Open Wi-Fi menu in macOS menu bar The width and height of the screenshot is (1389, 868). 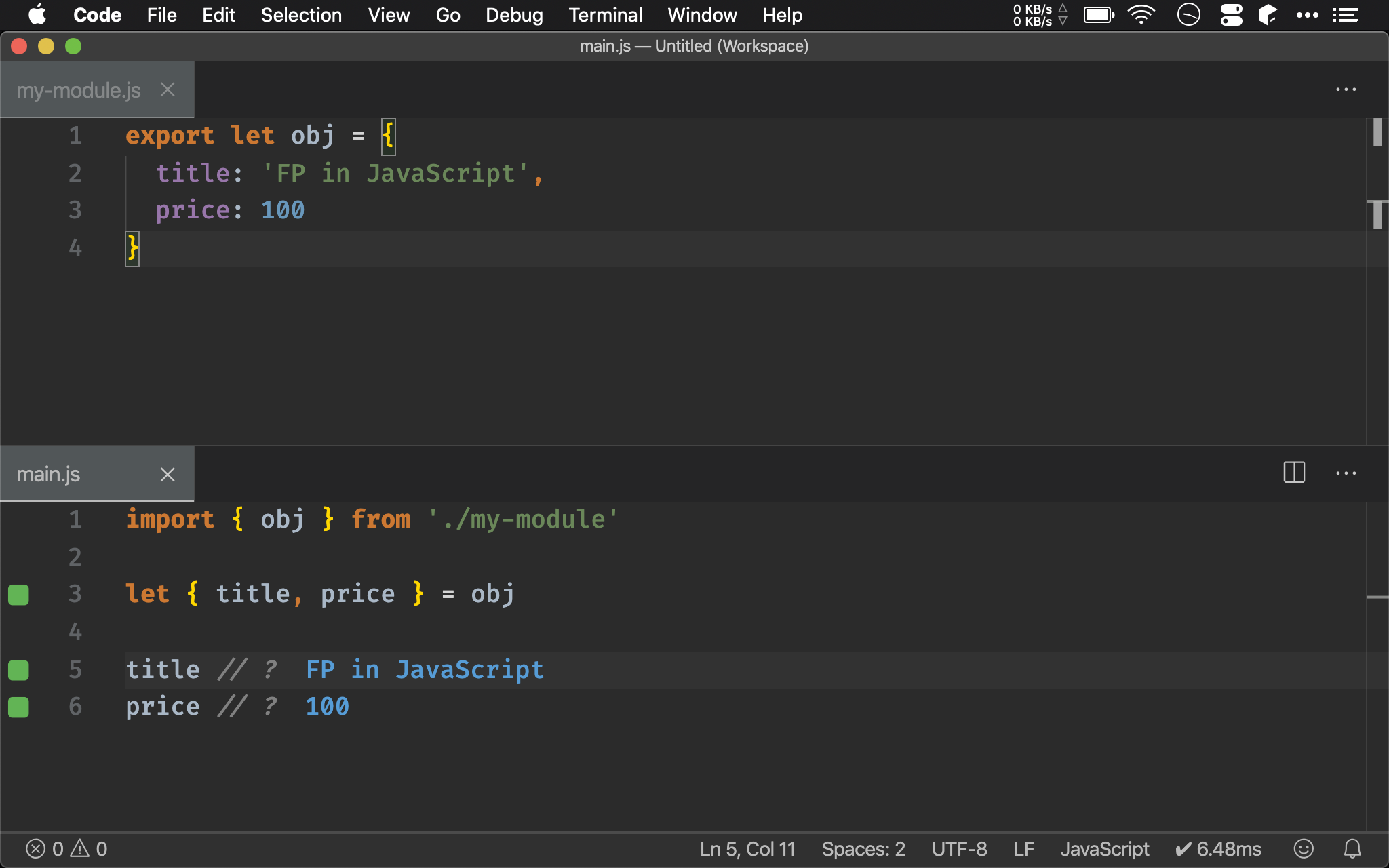click(1141, 15)
